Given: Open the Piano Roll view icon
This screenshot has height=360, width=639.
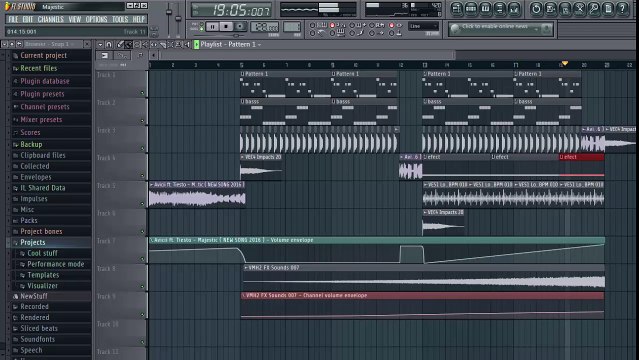Looking at the screenshot, I should coord(485,9).
